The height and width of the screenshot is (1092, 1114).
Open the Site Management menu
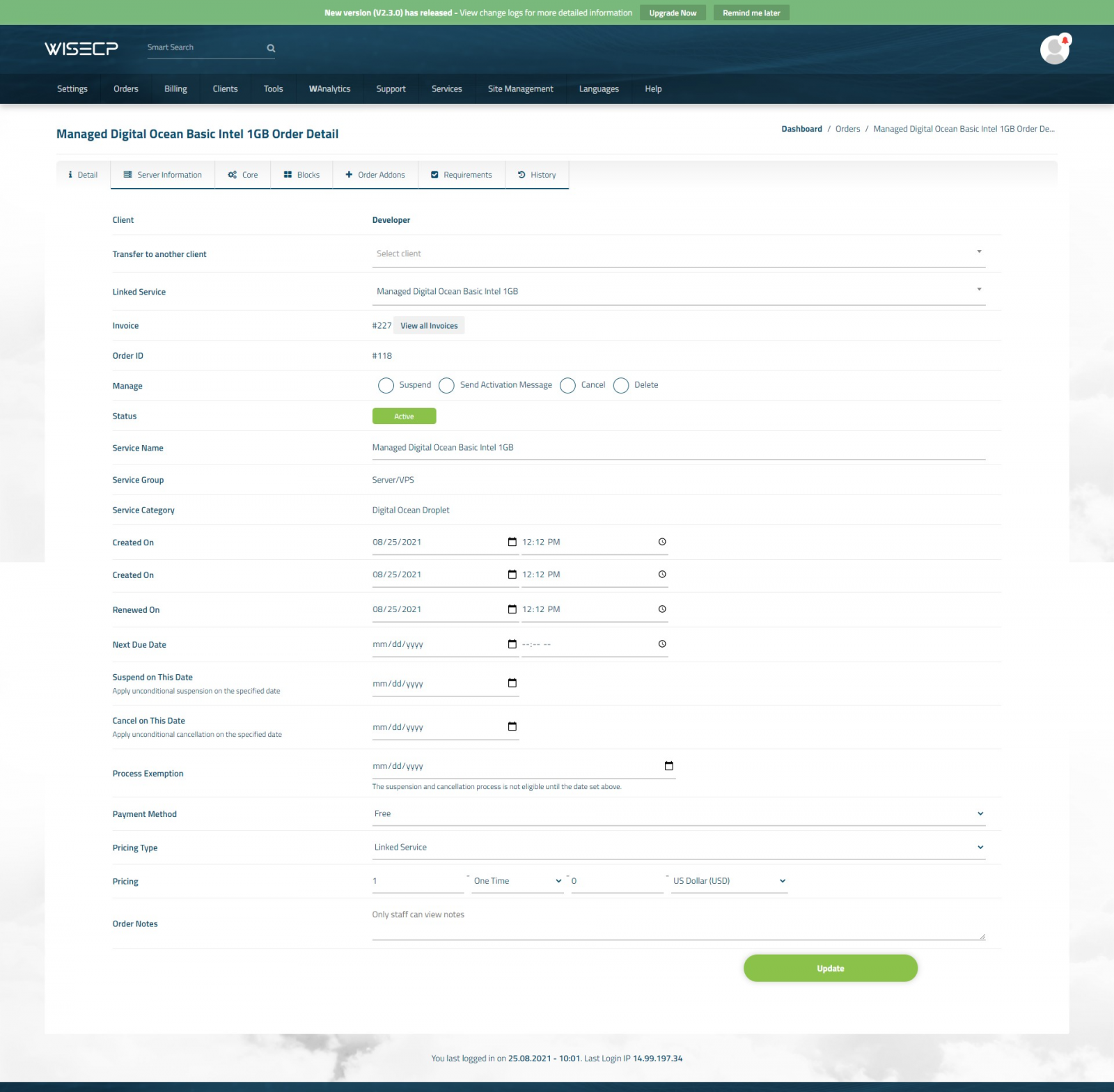point(520,89)
